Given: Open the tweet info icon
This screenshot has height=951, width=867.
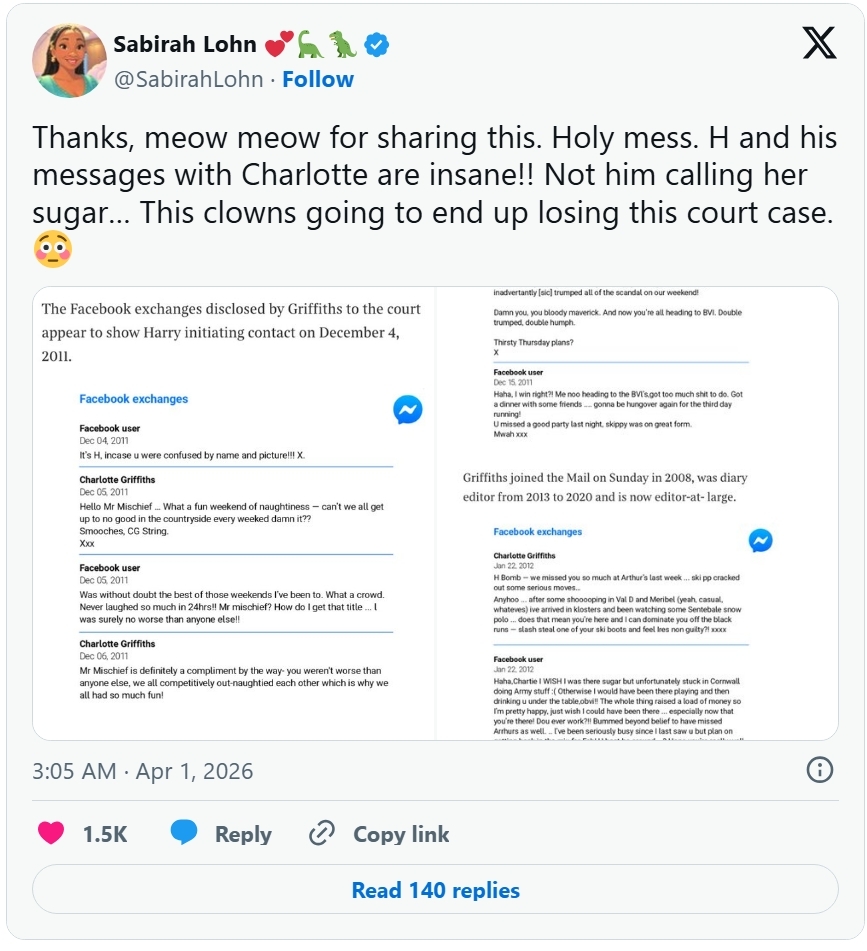Looking at the screenshot, I should click(819, 769).
